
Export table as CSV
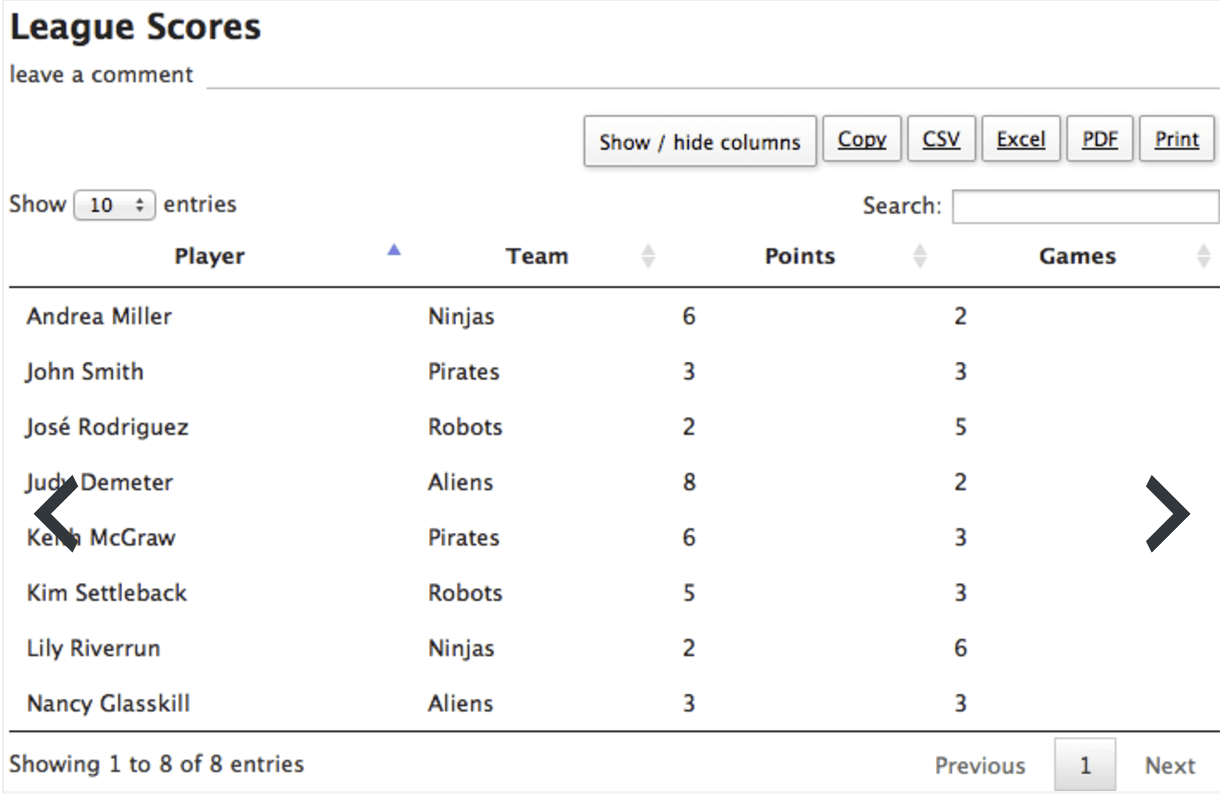(x=941, y=139)
